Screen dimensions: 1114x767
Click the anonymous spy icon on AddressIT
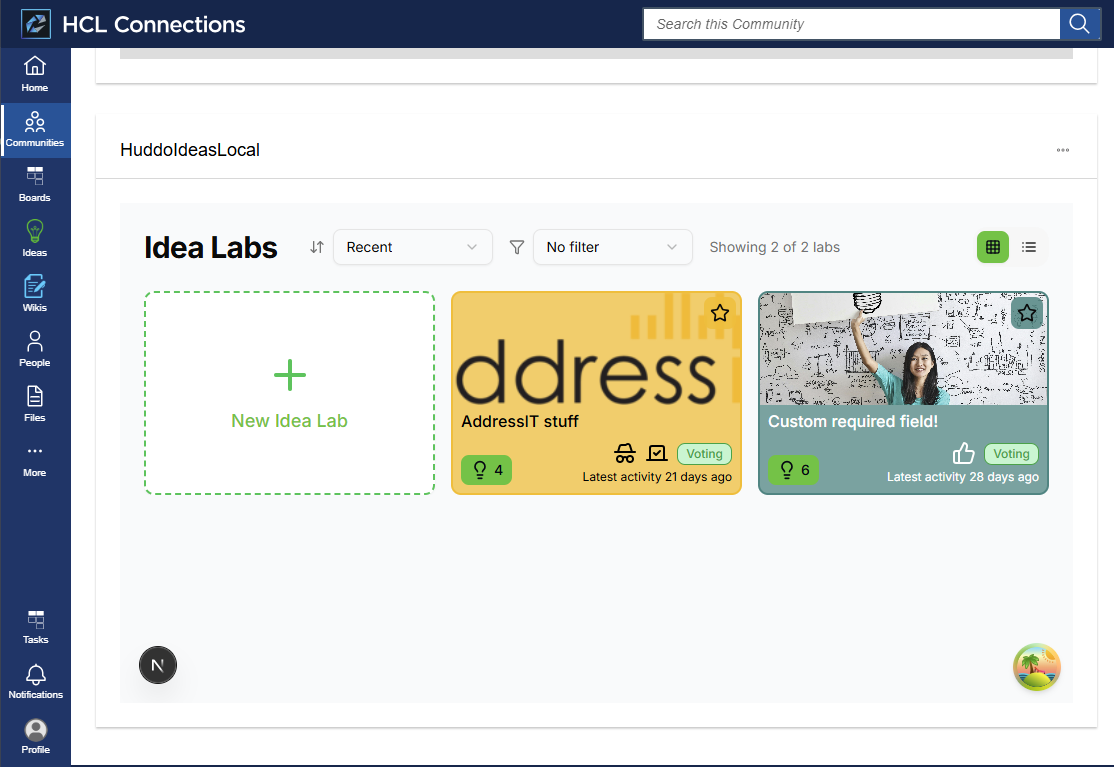[x=625, y=453]
